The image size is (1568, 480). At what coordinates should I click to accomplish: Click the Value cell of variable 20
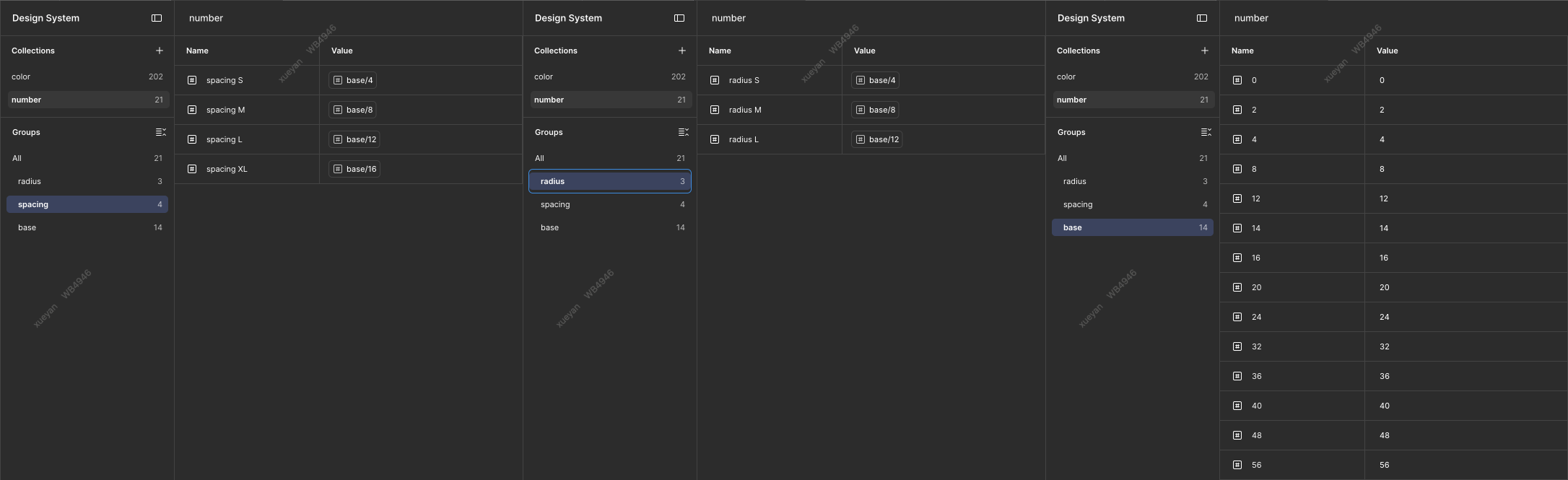coord(1465,287)
